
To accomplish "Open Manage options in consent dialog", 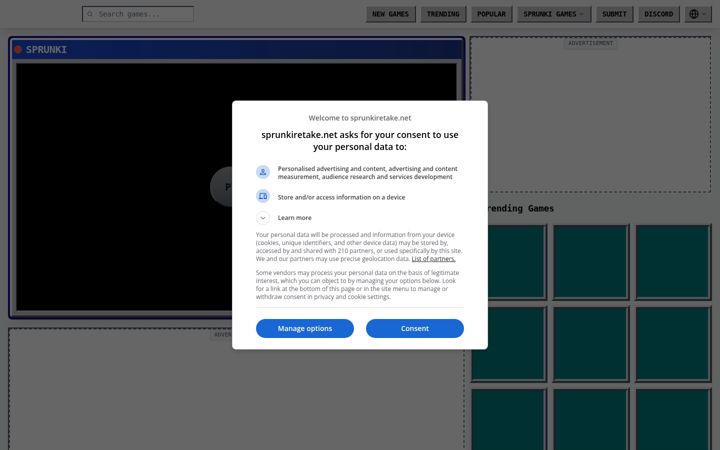I will [x=305, y=328].
